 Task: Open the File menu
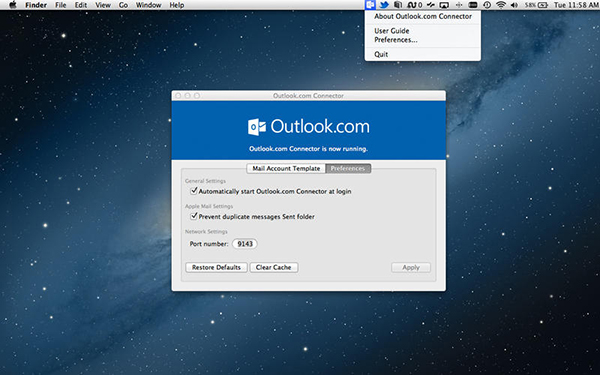pyautogui.click(x=60, y=5)
